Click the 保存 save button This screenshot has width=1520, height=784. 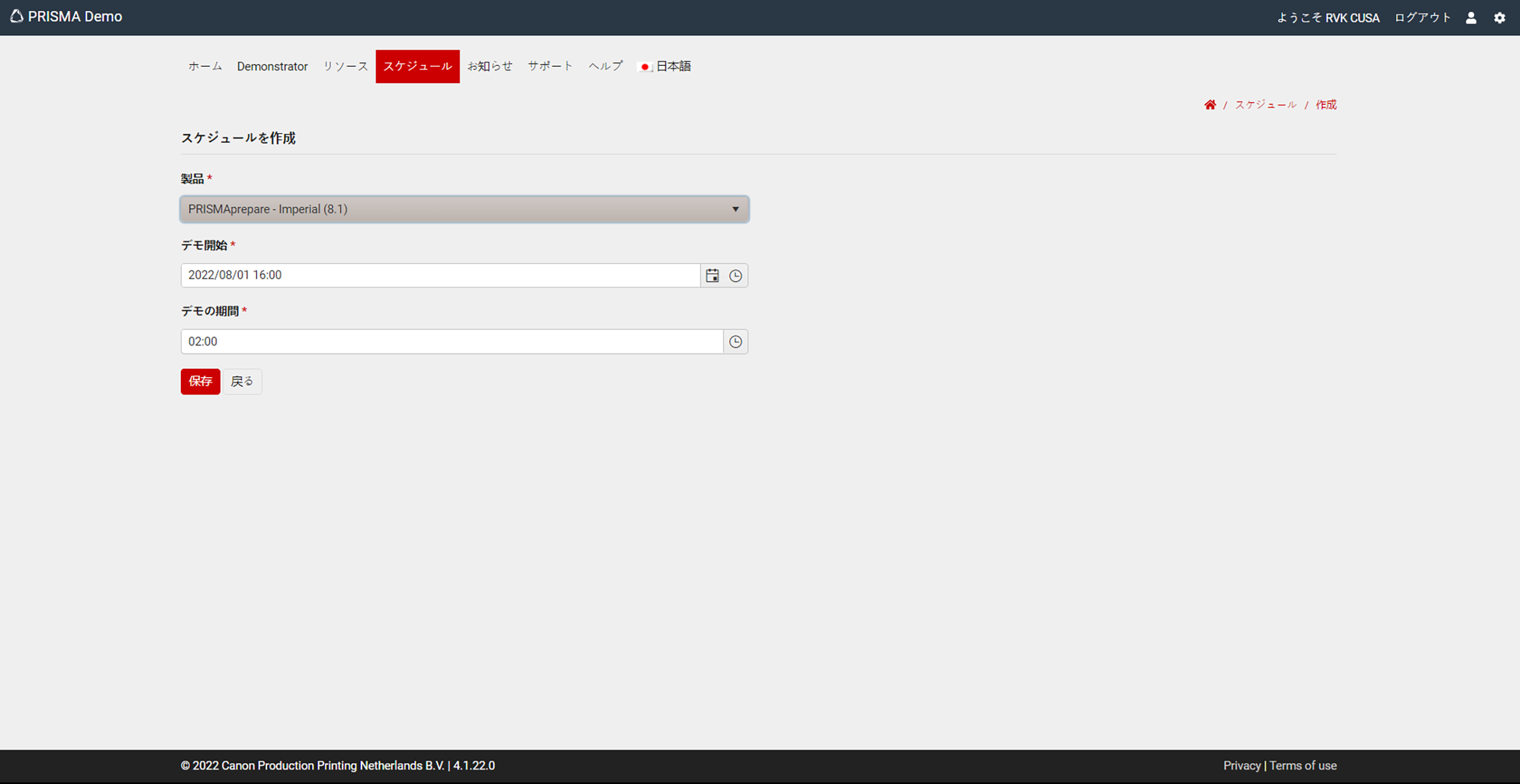click(x=200, y=381)
